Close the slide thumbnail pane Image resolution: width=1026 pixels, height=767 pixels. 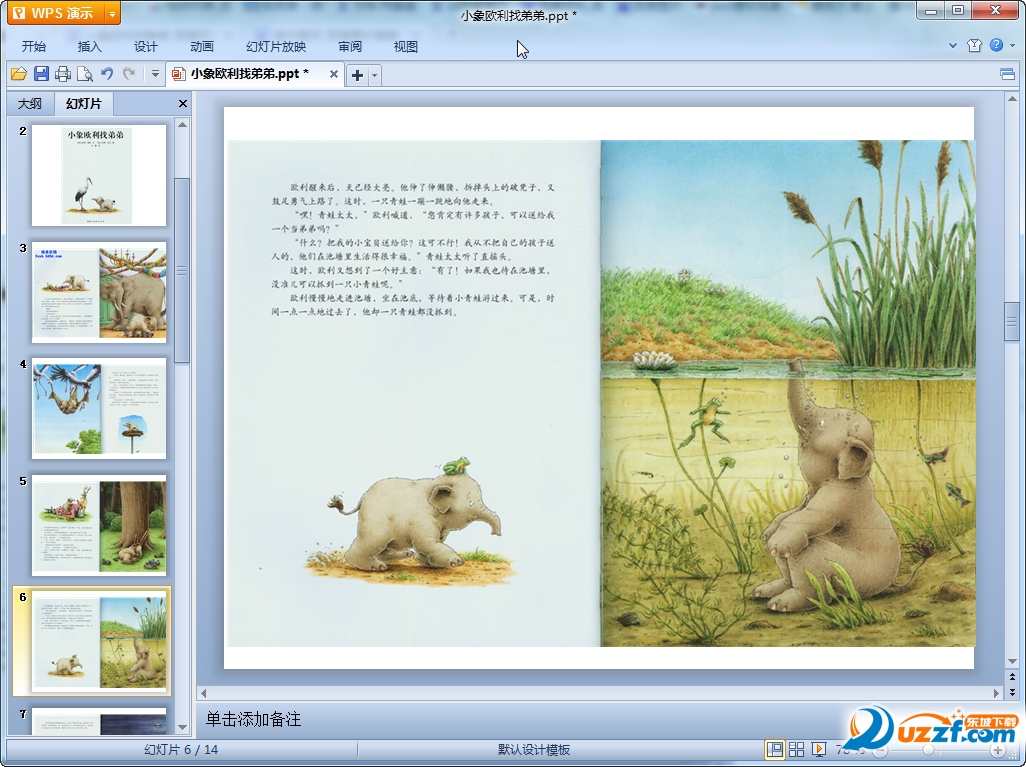(183, 103)
